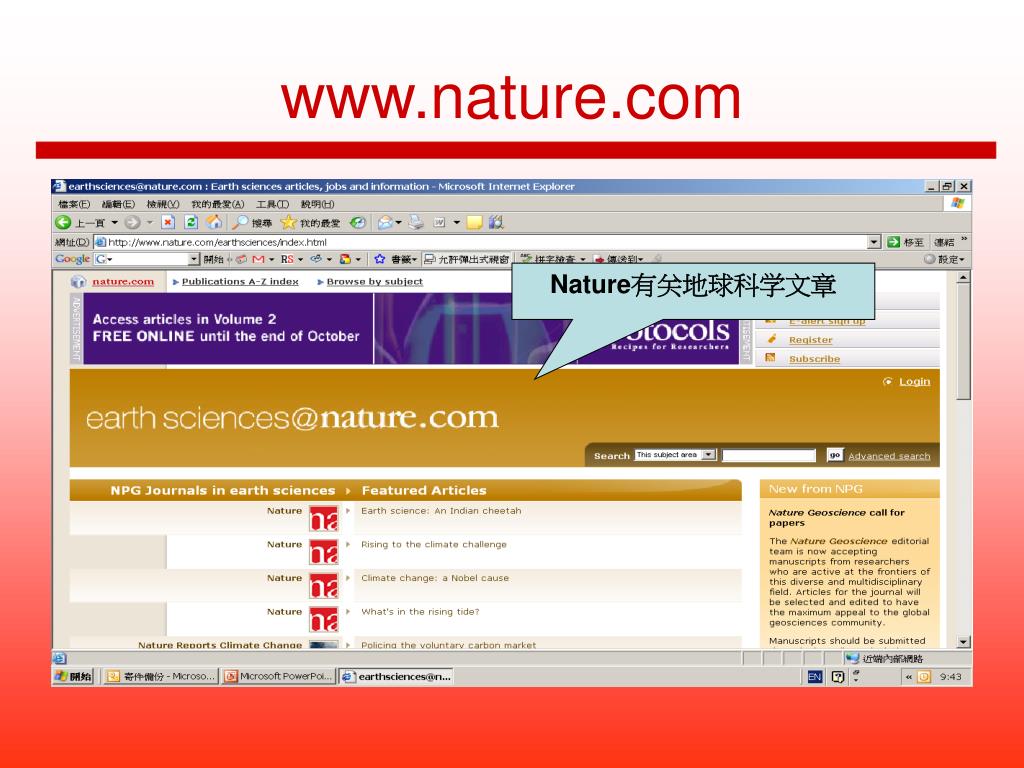
Task: Click the search go button
Action: (835, 455)
